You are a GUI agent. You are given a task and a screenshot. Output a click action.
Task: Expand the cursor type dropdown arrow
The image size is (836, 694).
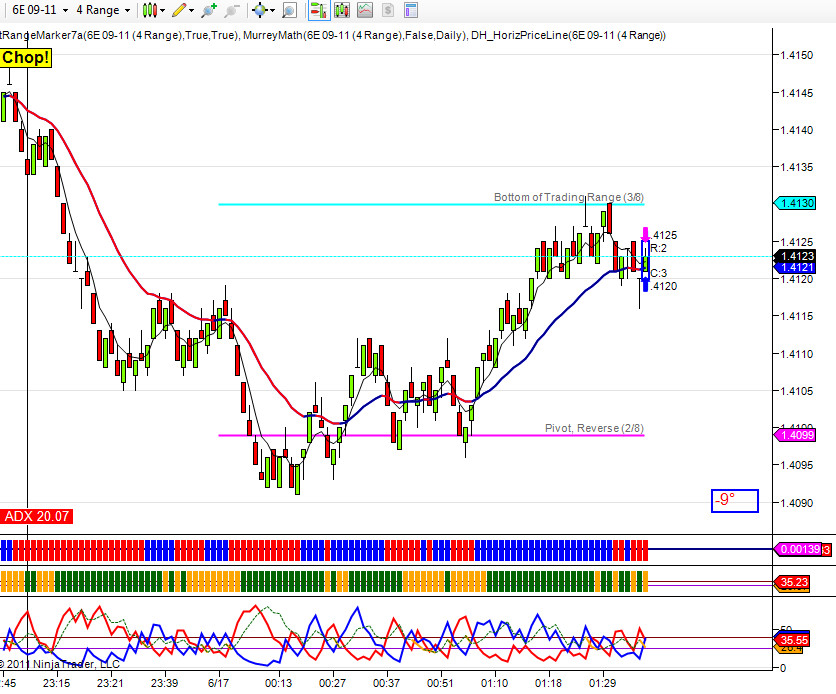coord(272,10)
